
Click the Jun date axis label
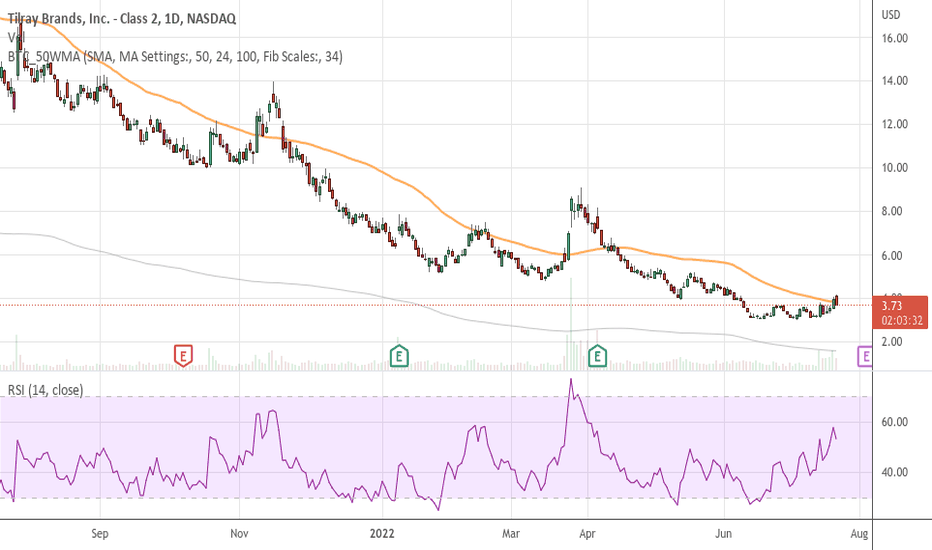723,533
